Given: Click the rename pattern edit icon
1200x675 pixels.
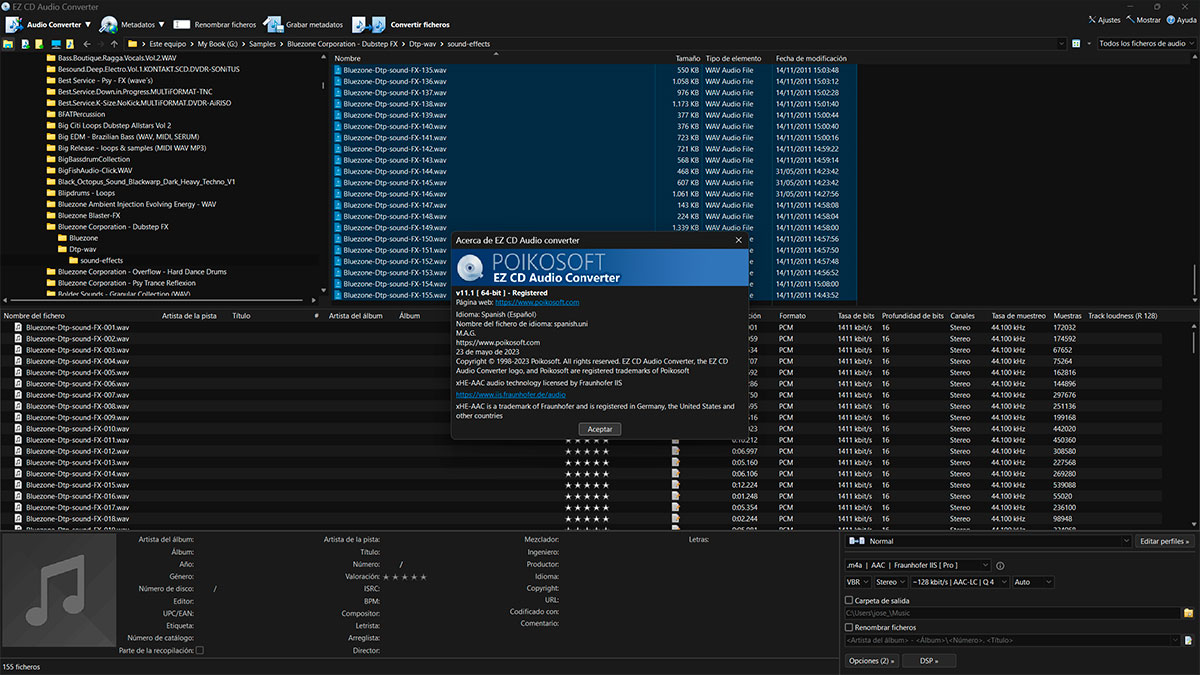Looking at the screenshot, I should click(x=1188, y=640).
